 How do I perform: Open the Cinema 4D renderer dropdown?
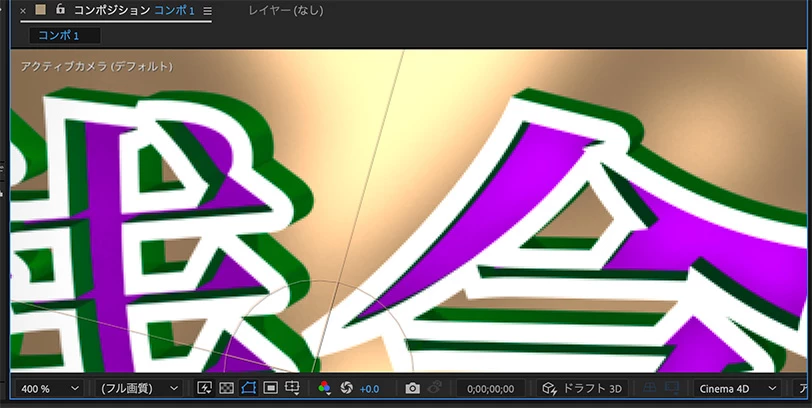click(x=737, y=388)
